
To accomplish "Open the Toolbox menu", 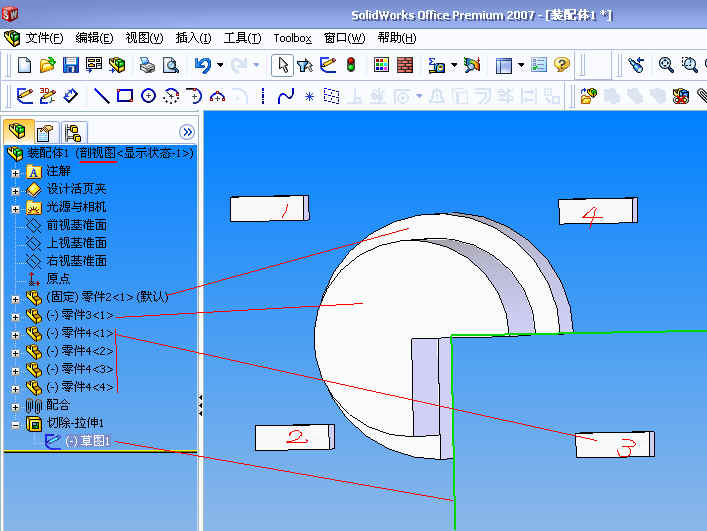I will click(292, 38).
